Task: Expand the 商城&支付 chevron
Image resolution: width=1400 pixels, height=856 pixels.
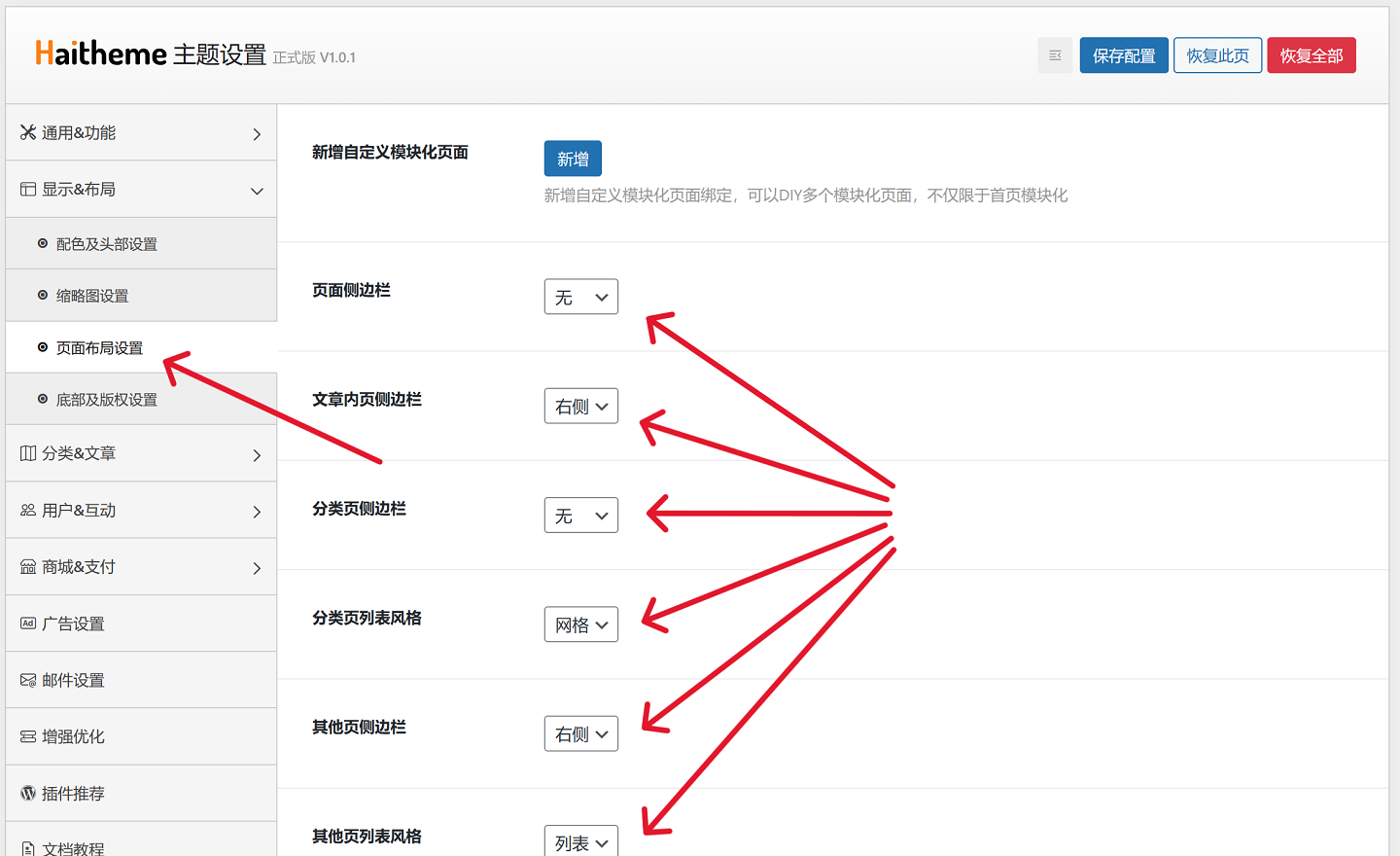Action: (x=257, y=568)
